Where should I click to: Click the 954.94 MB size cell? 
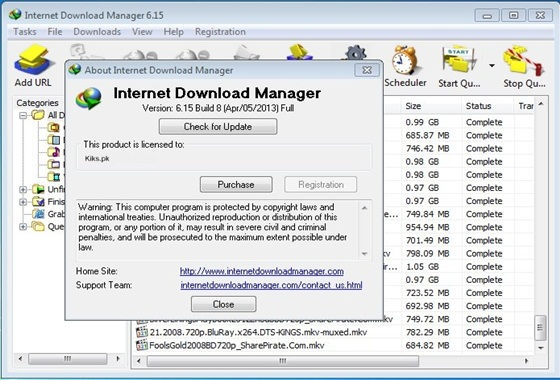click(427, 227)
